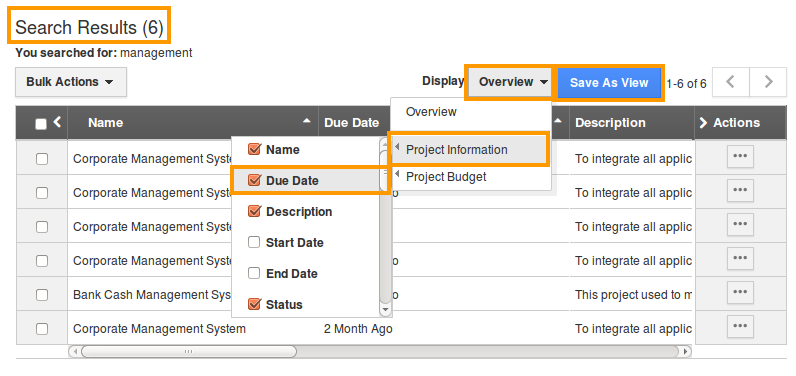Tick the checkbox for Bank Cash Management row
Screen dimensions: 796x376
(42, 295)
